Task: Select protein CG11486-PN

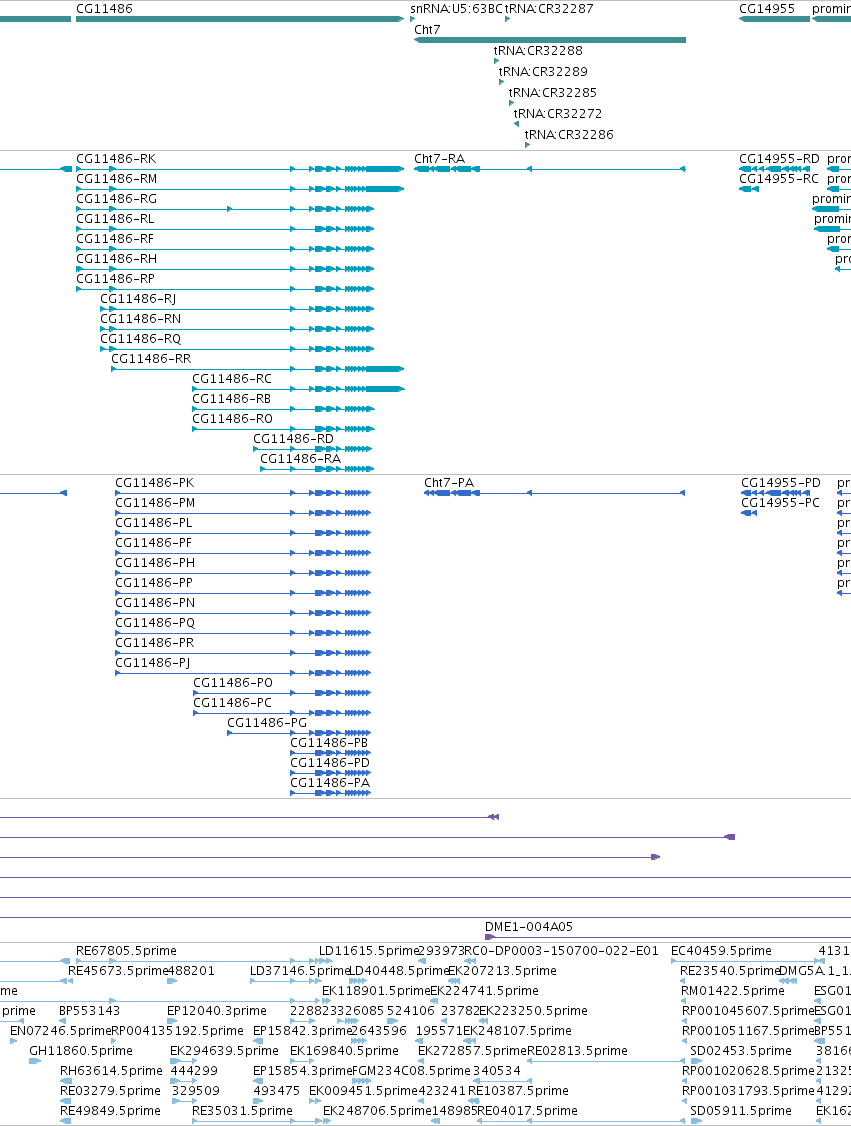Action: point(155,604)
